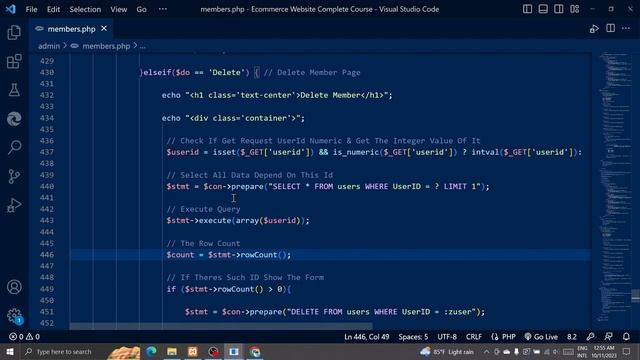
Task: Click the admin breadcrumb folder
Action: point(49,46)
